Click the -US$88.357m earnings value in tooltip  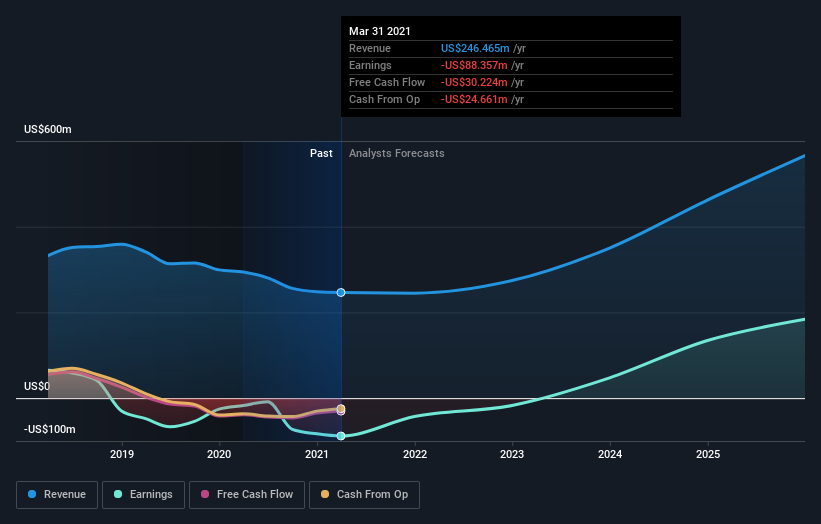(474, 65)
